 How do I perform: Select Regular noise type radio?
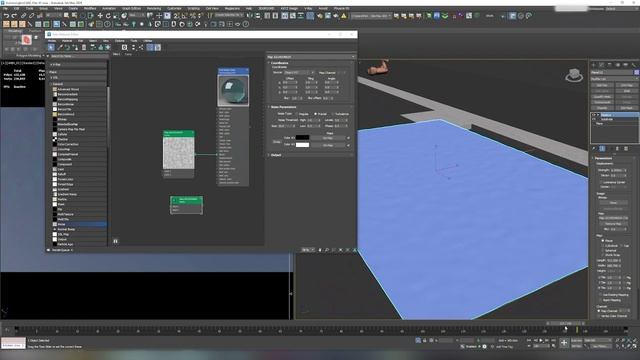[297, 114]
